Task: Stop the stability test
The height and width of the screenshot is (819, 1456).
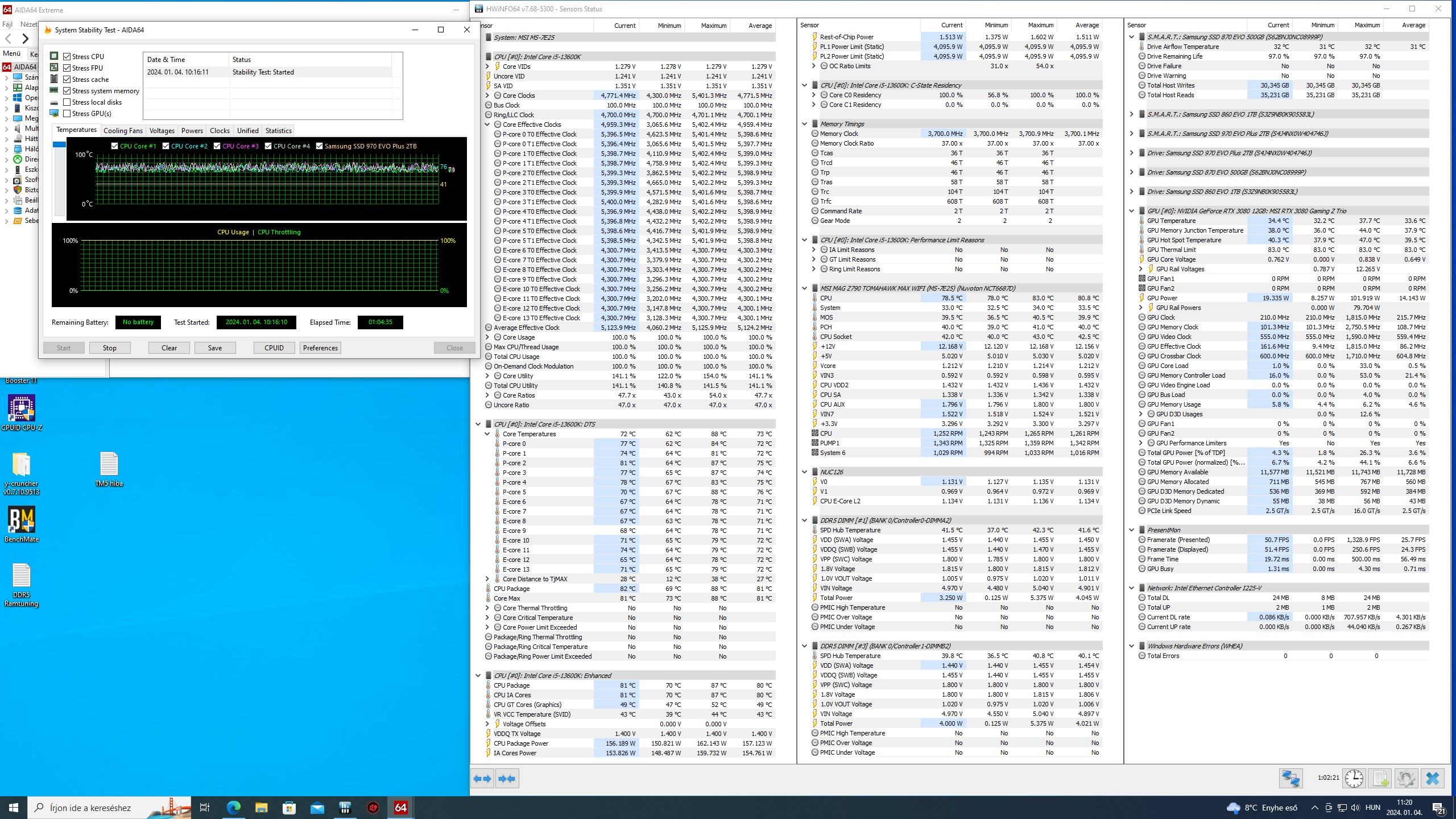Action: 110,348
